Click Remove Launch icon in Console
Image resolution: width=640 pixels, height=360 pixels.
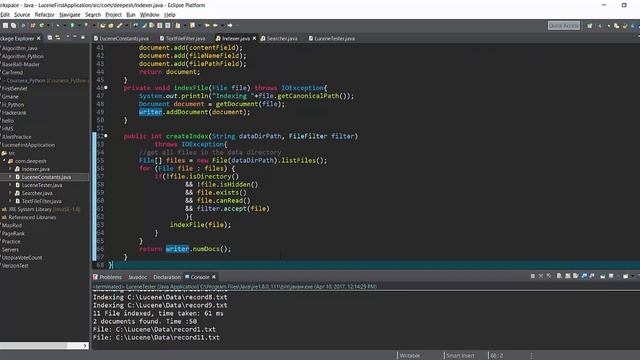(x=541, y=276)
